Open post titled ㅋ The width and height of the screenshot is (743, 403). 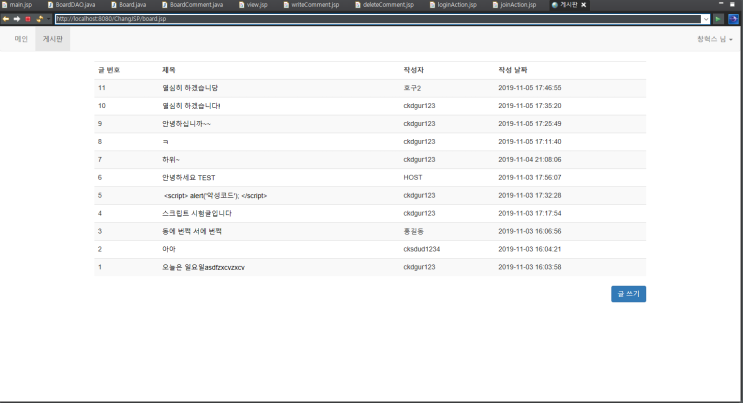tap(165, 142)
